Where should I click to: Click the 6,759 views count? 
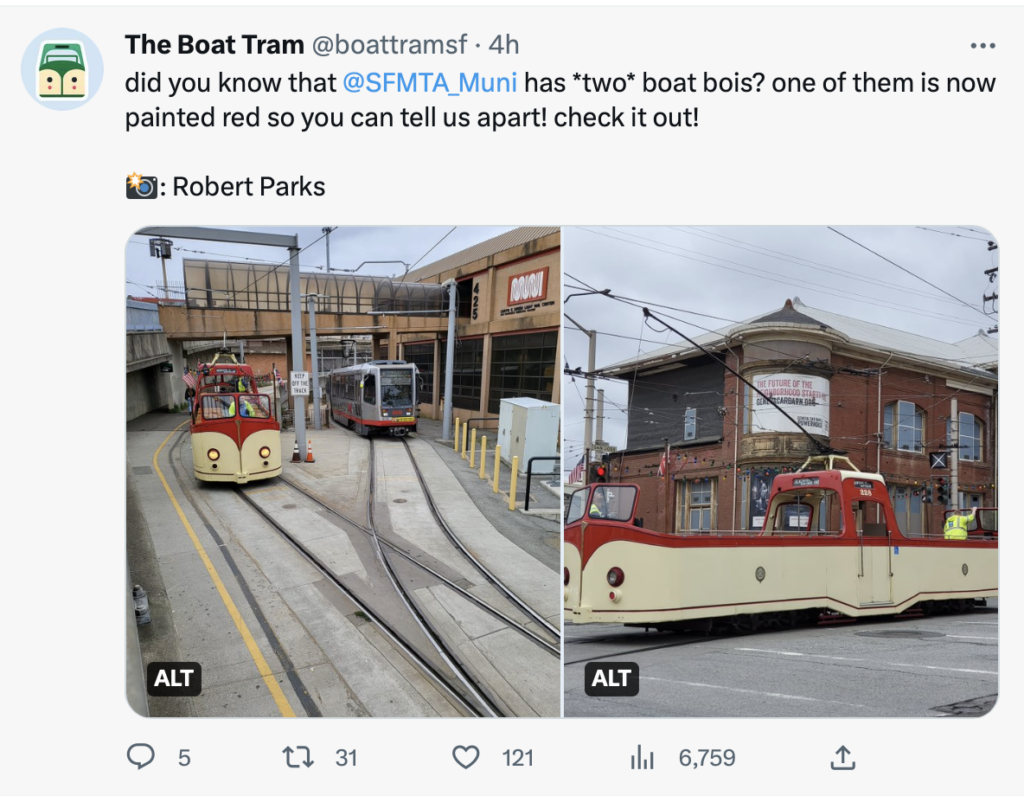(707, 758)
